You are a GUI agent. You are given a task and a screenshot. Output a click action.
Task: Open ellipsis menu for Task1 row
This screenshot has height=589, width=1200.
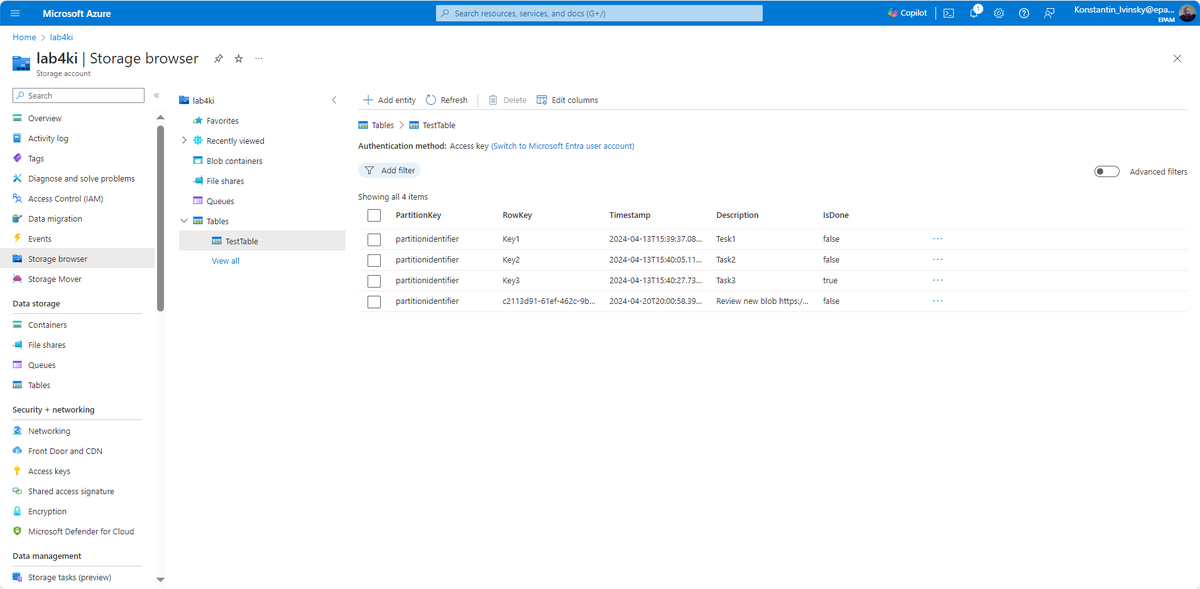click(x=937, y=239)
